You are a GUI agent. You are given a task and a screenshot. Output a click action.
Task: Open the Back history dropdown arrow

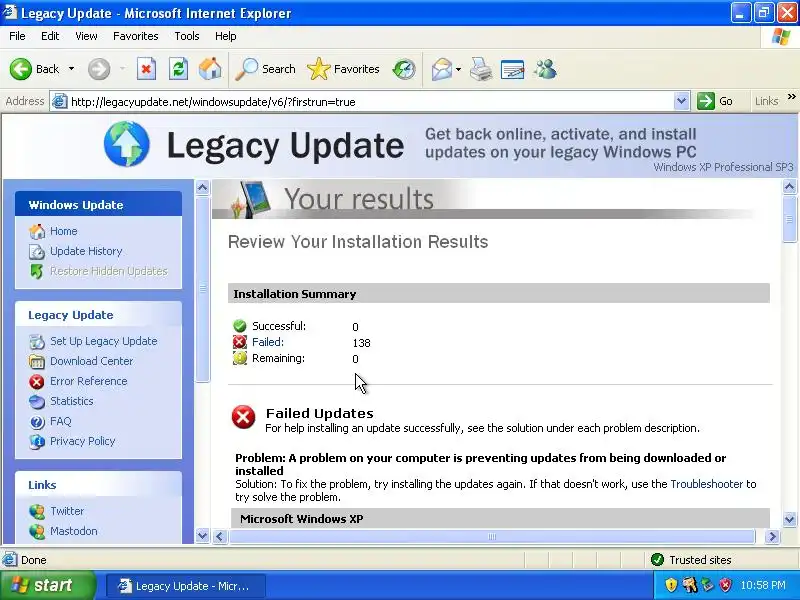coord(71,69)
